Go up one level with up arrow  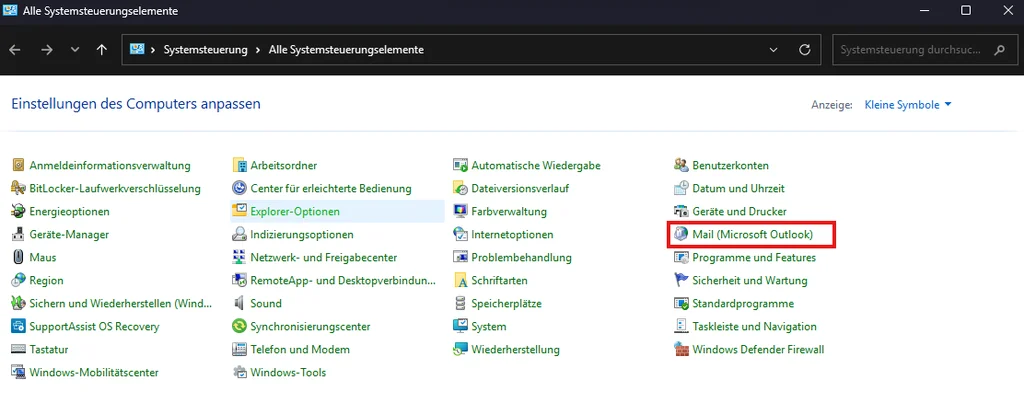pos(102,49)
